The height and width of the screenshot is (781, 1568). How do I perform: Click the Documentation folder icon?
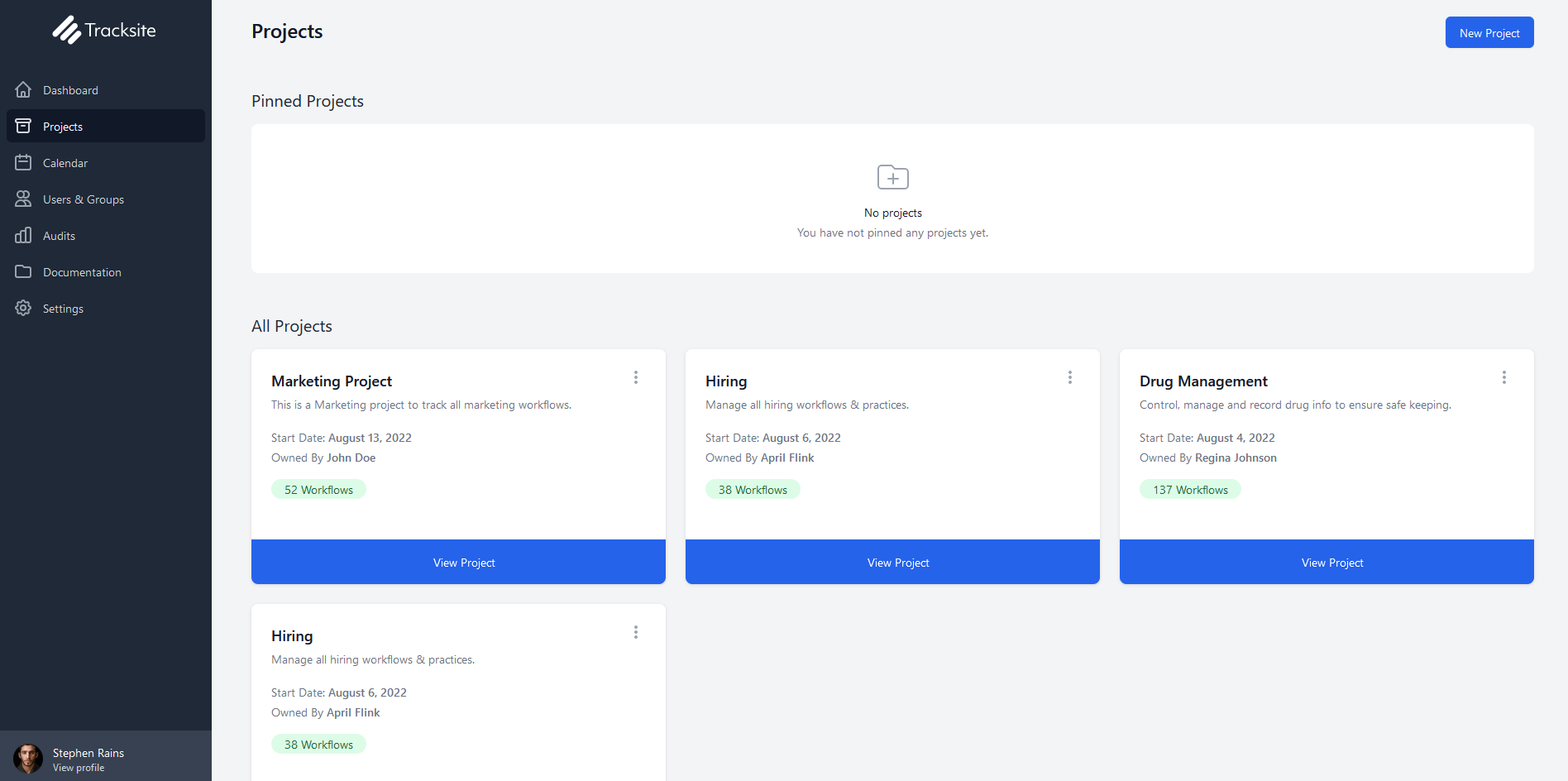tap(23, 271)
